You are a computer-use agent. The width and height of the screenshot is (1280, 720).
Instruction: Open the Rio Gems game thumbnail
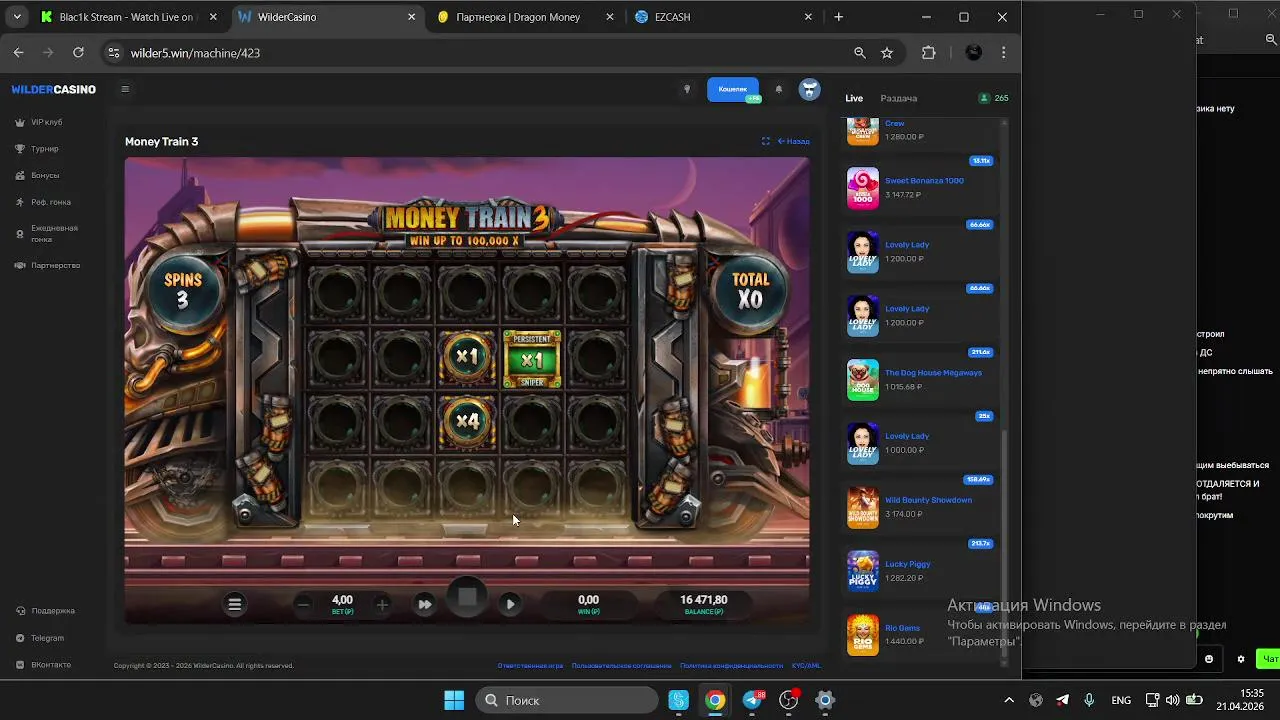coord(863,635)
